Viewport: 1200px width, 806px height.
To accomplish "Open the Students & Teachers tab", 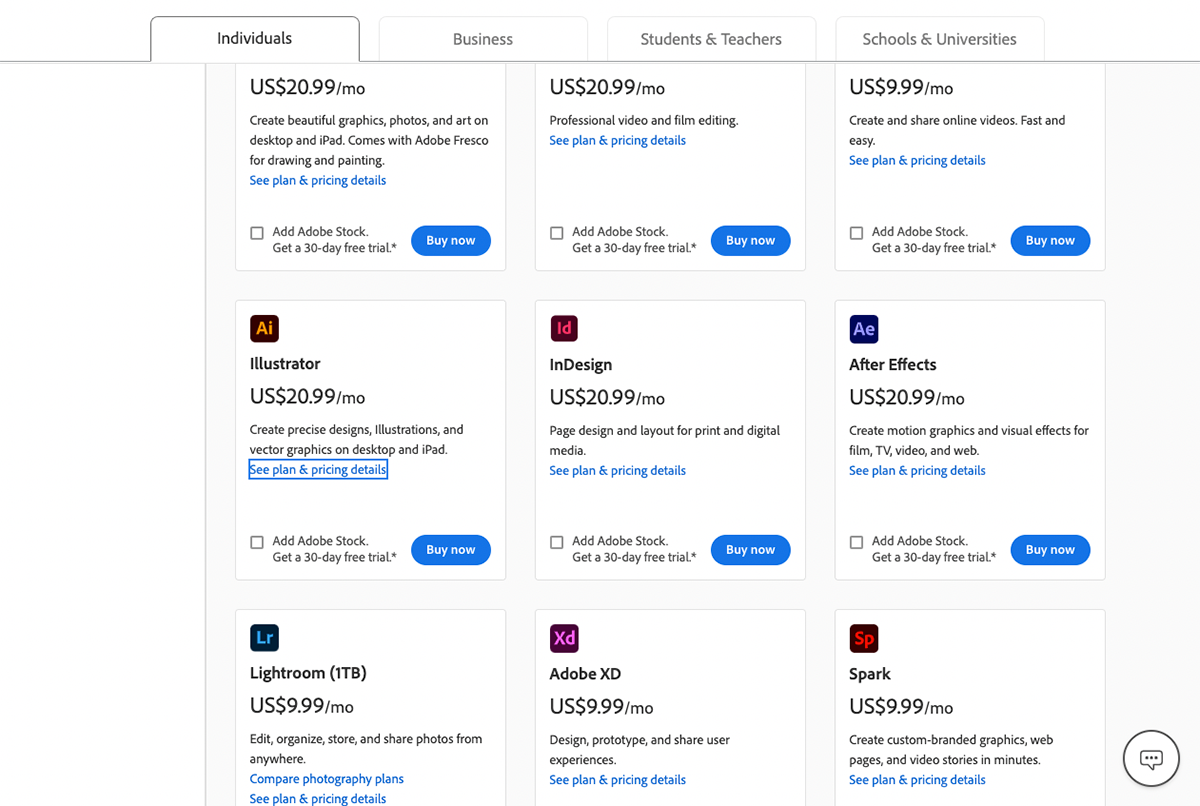I will click(x=711, y=38).
